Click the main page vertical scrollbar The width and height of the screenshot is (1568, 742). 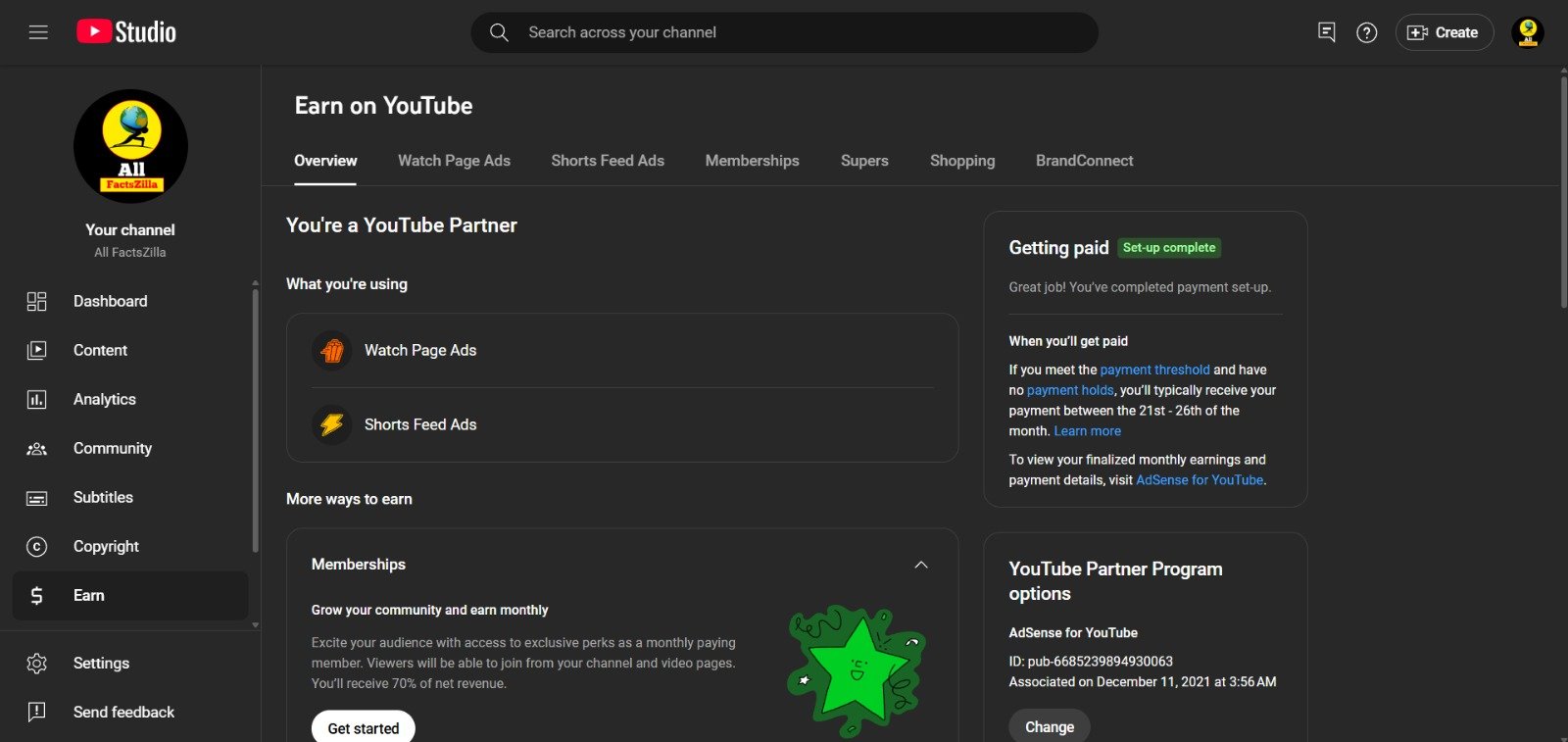coord(1563,191)
